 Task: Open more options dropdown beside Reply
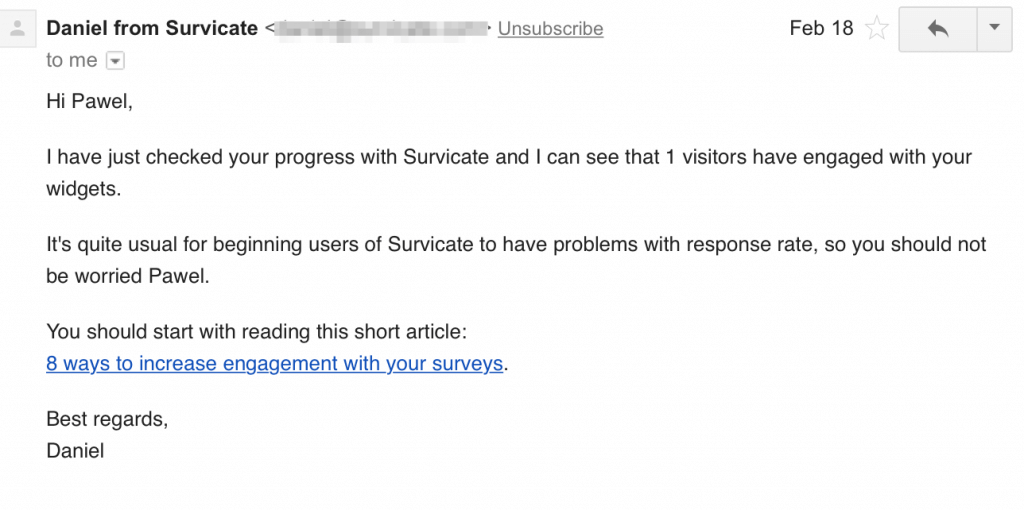[995, 29]
